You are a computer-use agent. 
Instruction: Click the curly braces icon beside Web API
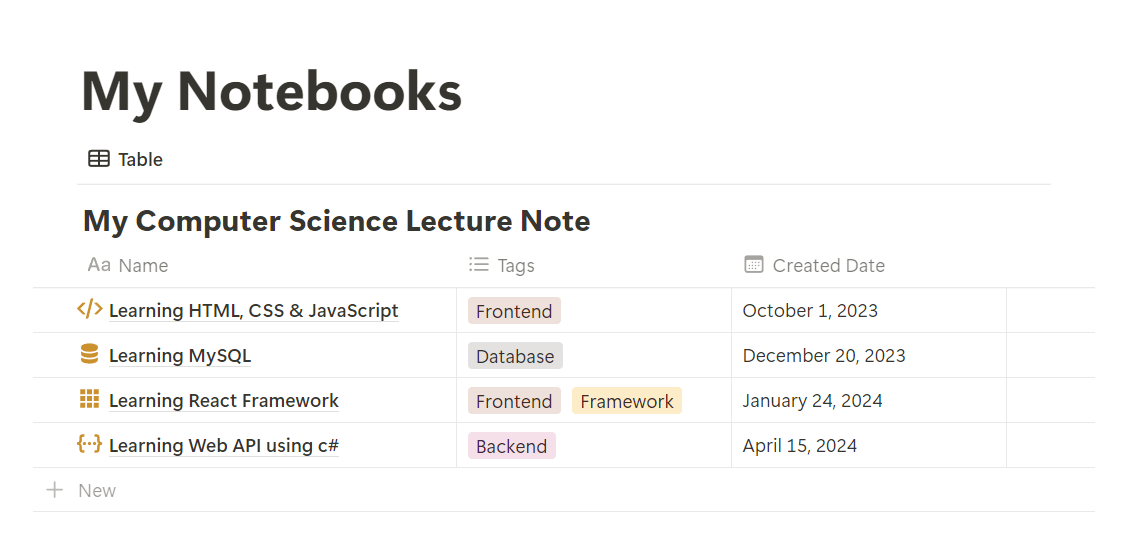(90, 445)
